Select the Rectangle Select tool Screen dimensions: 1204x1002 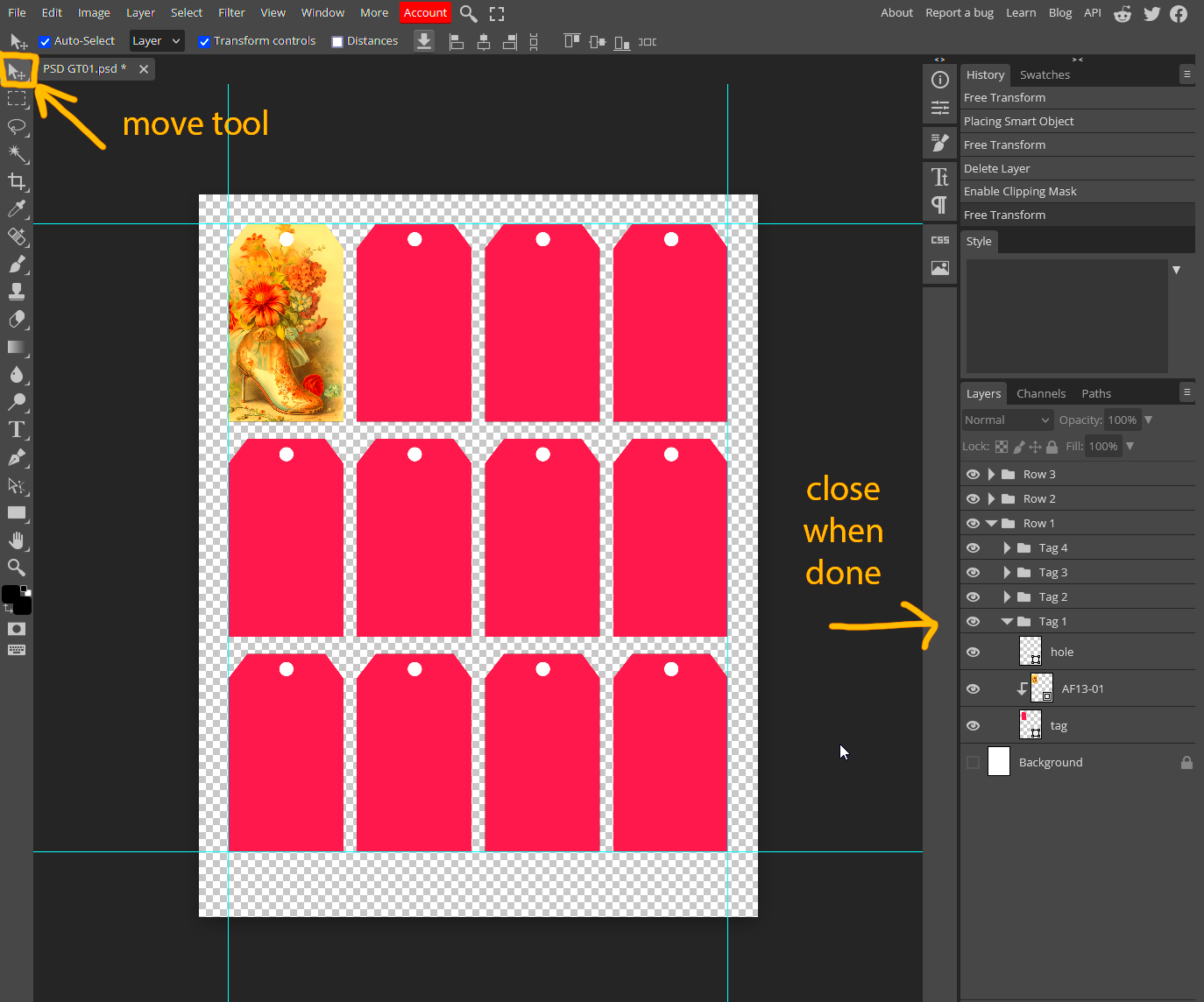[17, 98]
